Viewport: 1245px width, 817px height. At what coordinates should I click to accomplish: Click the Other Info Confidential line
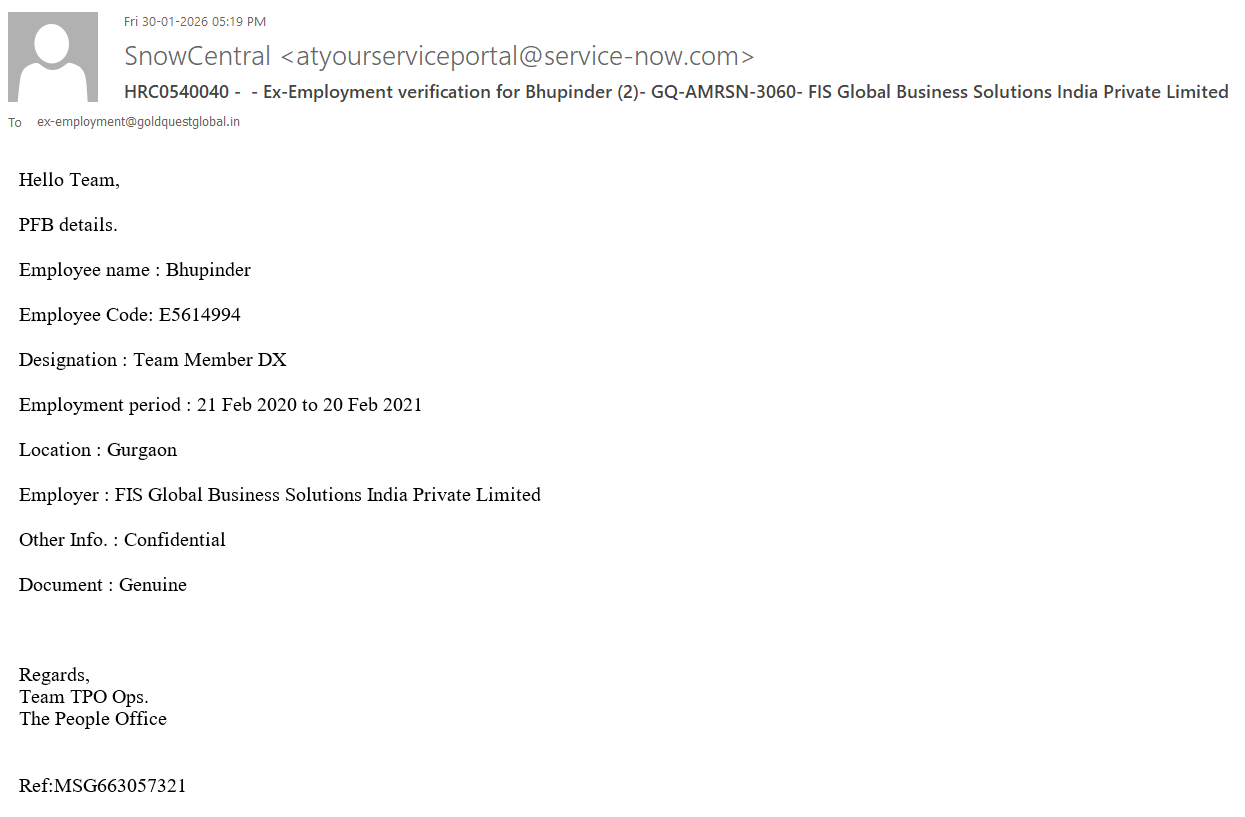click(x=122, y=540)
